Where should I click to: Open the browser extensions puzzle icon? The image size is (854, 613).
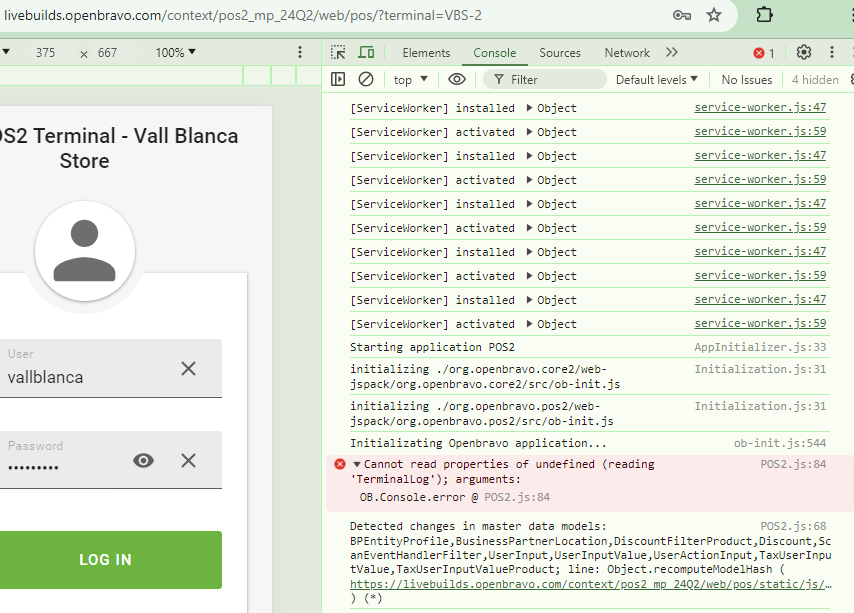pos(764,15)
